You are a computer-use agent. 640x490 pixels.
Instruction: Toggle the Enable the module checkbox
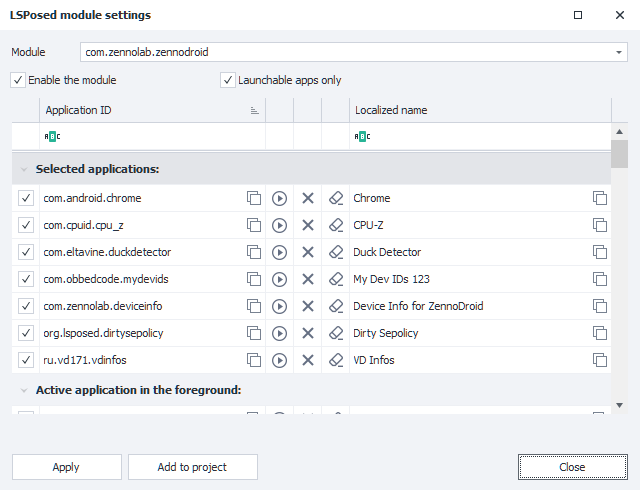(18, 80)
